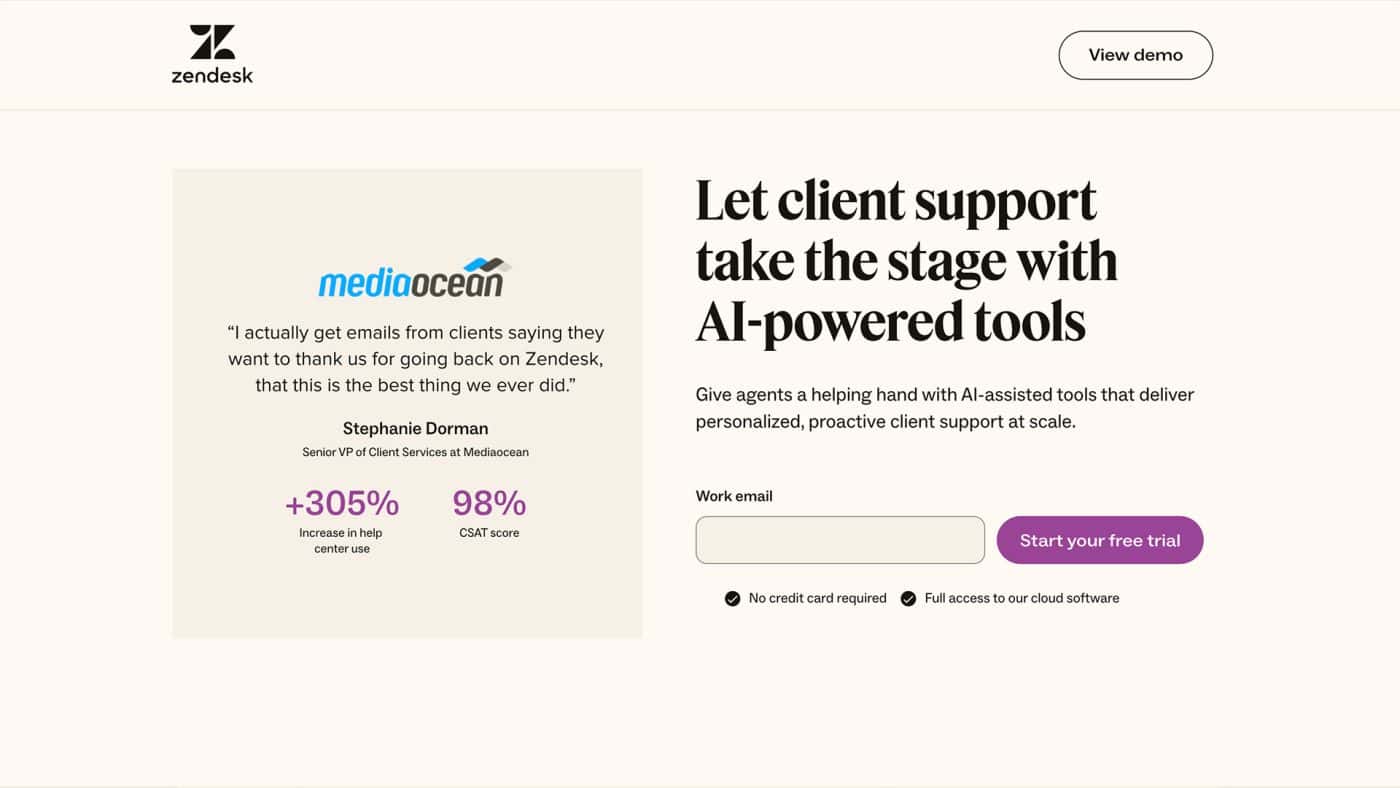This screenshot has width=1400, height=788.
Task: Click the Mediaocean customer quote text
Action: tap(415, 358)
